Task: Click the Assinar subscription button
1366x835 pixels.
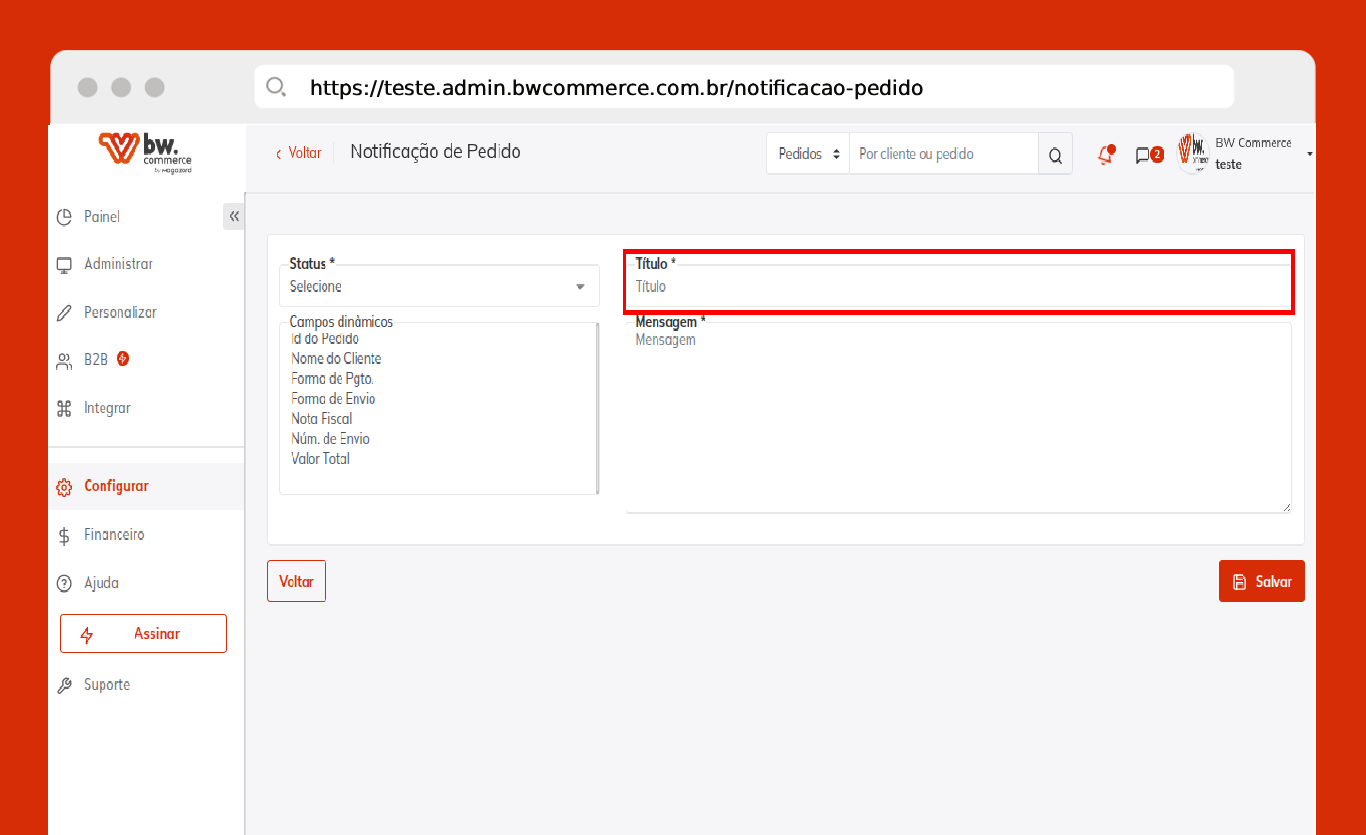Action: [x=143, y=634]
